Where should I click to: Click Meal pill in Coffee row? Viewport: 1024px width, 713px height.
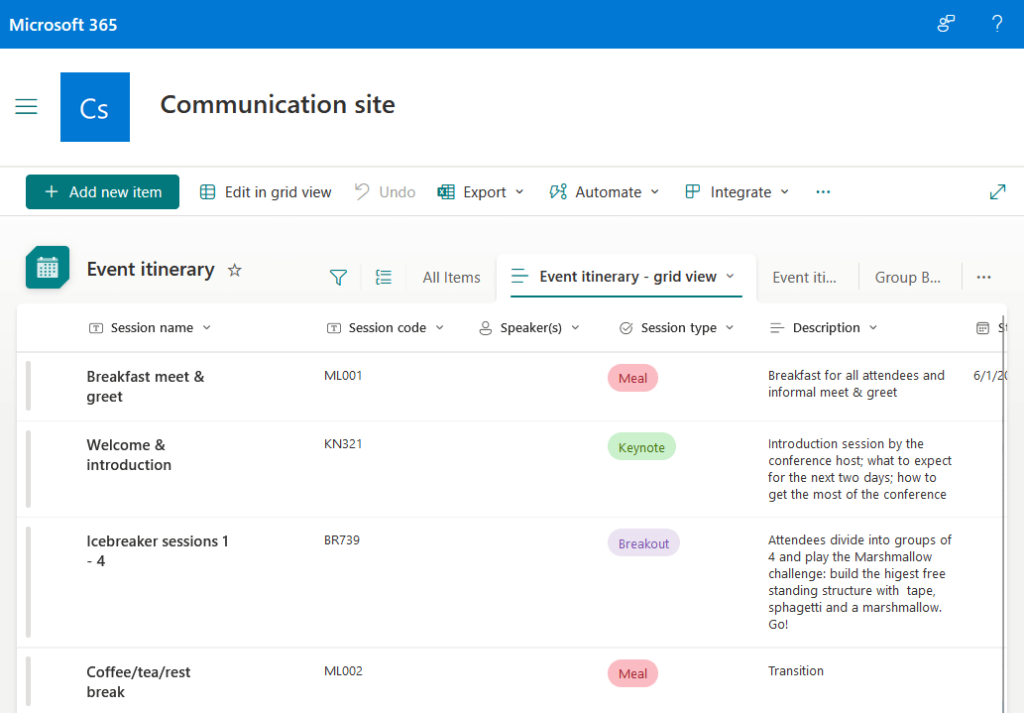[x=633, y=674]
